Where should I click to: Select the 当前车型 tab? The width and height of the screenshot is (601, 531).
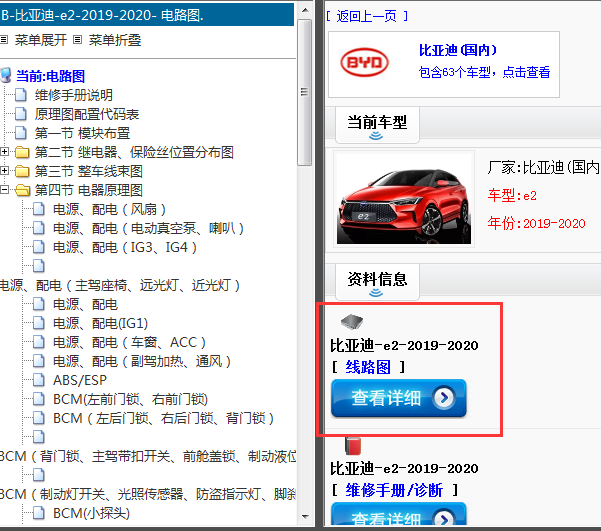click(x=377, y=125)
